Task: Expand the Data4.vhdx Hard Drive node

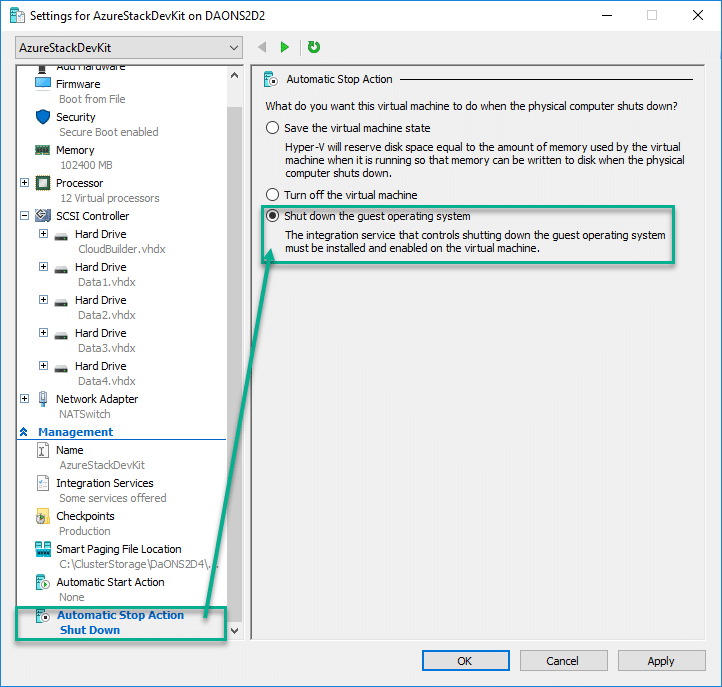Action: (43, 366)
